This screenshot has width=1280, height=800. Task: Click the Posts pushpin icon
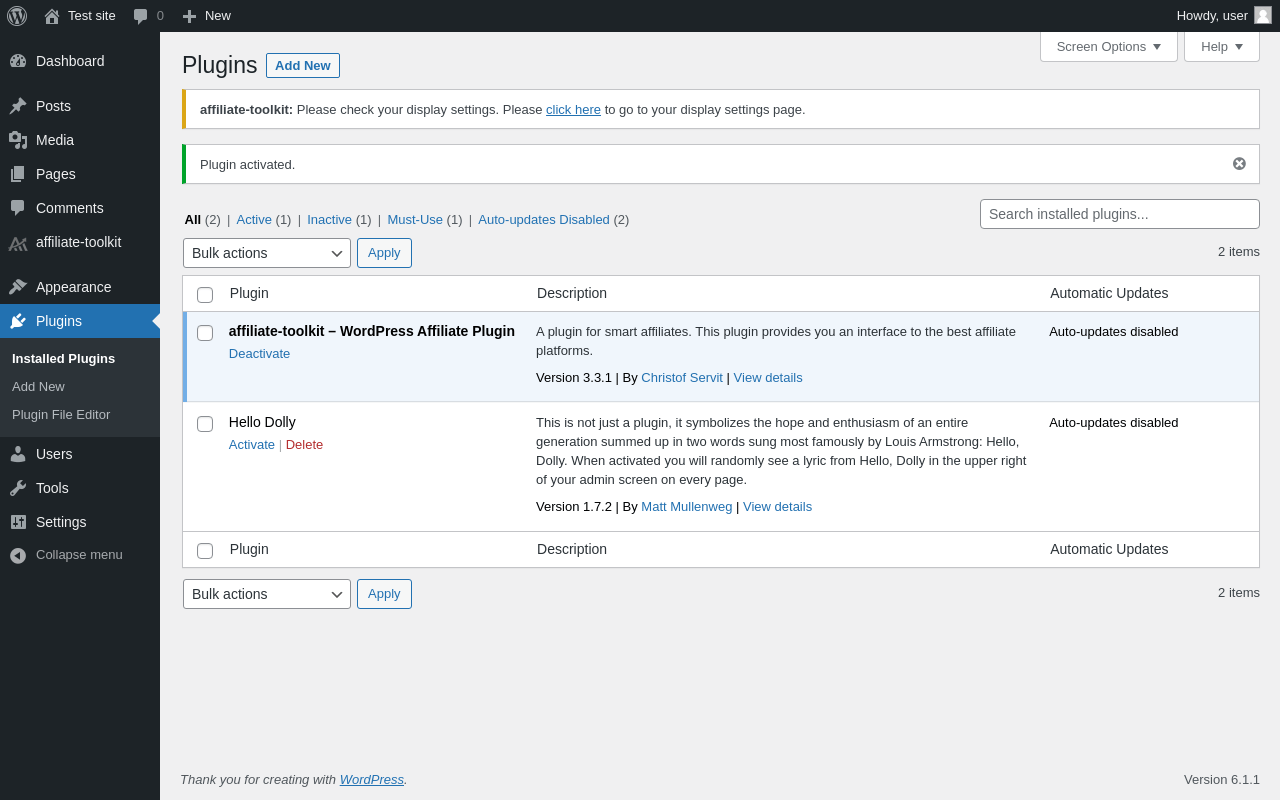pos(18,106)
